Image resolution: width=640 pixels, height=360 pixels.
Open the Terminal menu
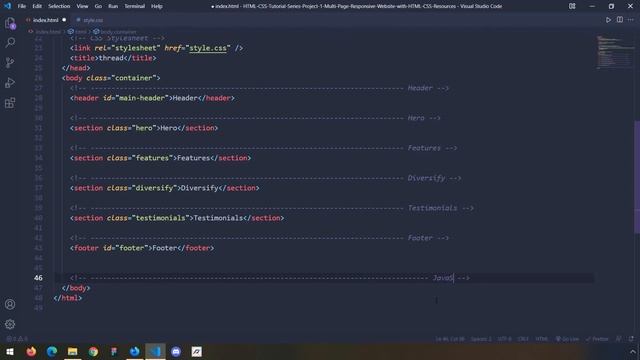click(135, 6)
